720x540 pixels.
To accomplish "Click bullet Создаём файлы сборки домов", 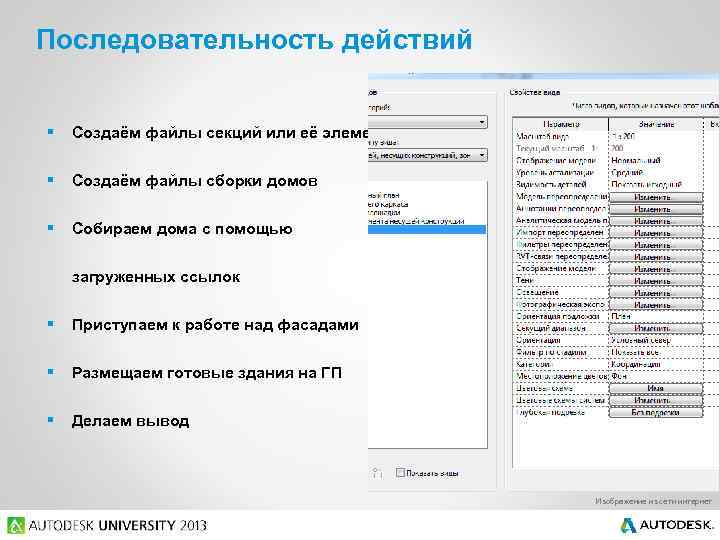I will pos(195,181).
